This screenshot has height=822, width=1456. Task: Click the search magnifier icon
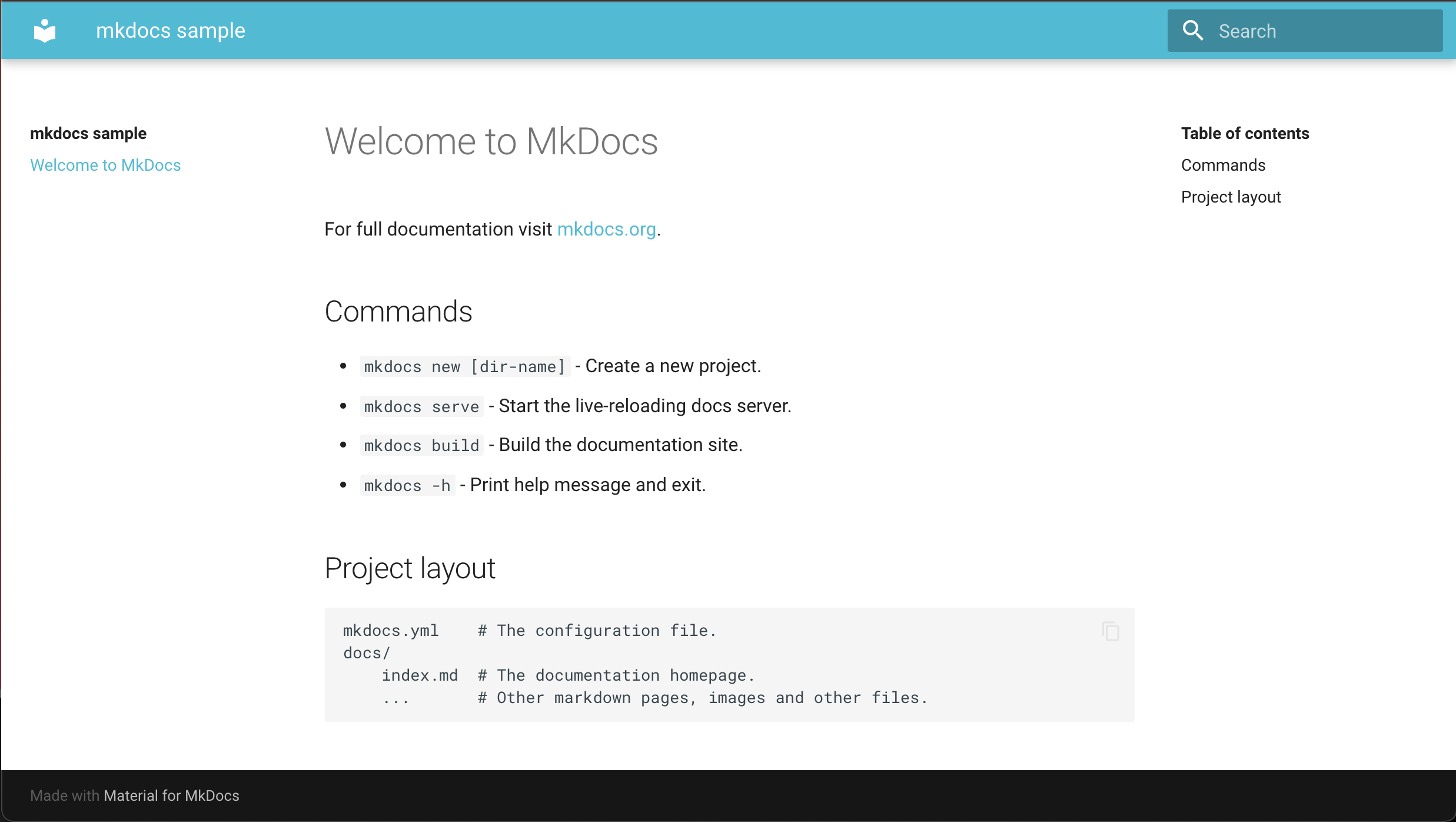(1193, 29)
